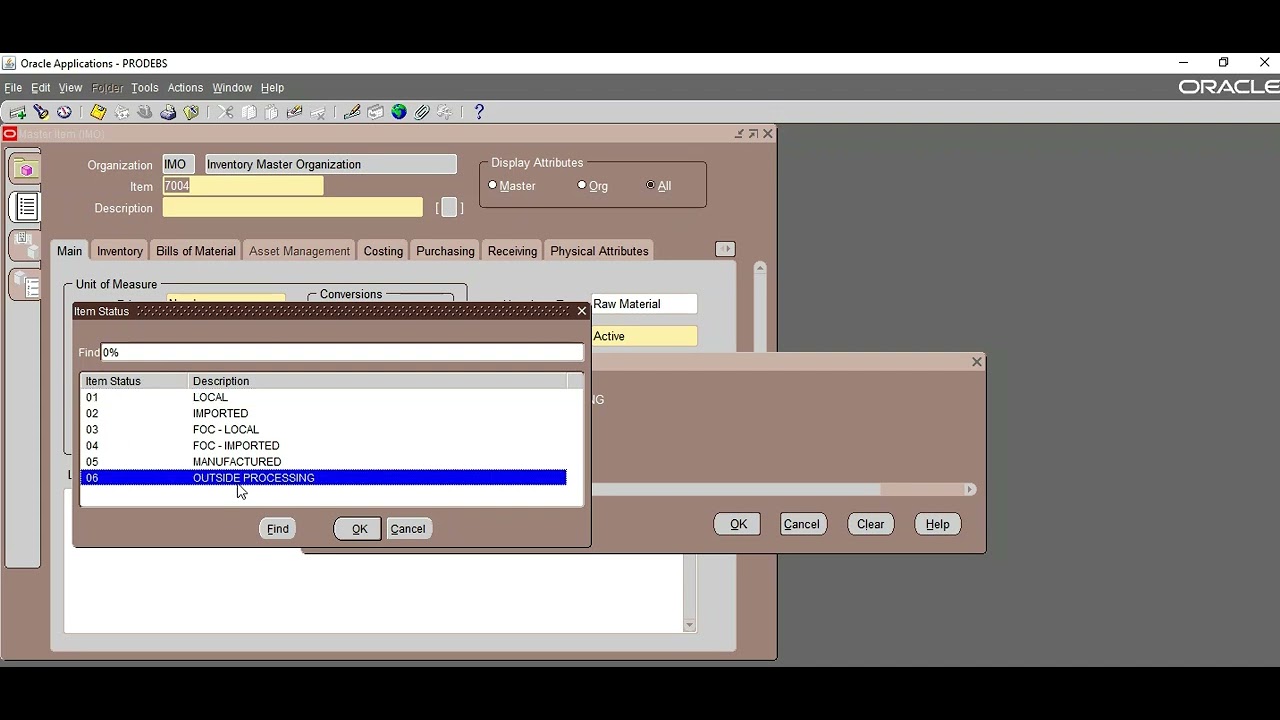Close the Item Status dialog
The height and width of the screenshot is (720, 1280).
(x=582, y=311)
